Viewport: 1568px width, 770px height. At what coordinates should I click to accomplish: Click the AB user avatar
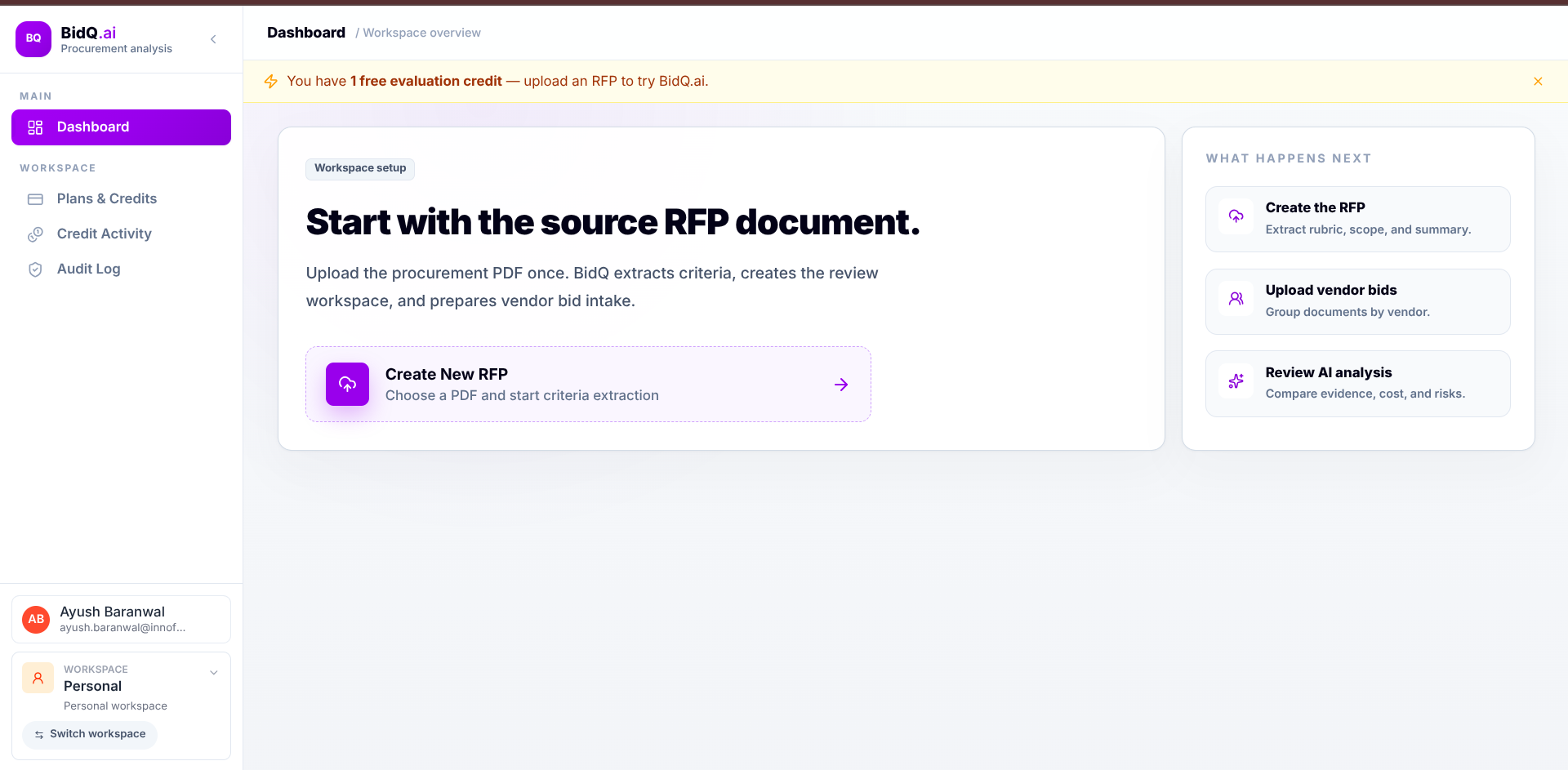pyautogui.click(x=36, y=620)
